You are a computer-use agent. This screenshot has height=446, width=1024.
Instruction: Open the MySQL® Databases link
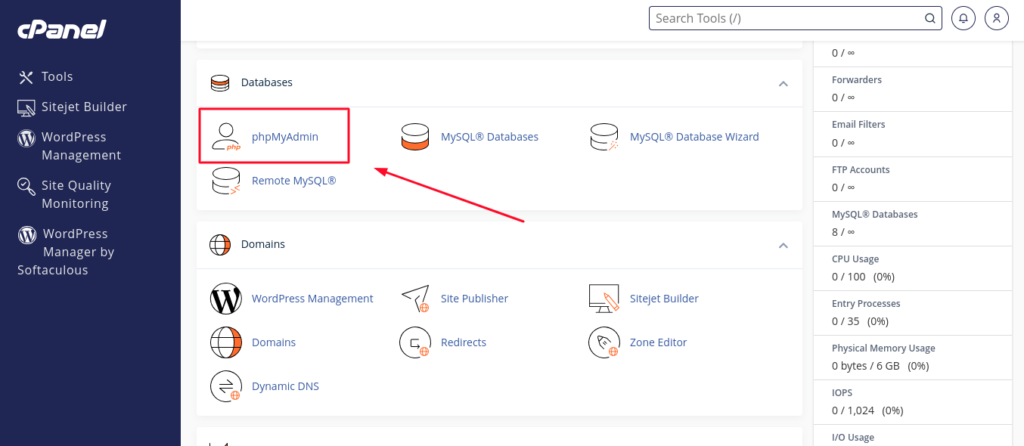click(x=489, y=137)
